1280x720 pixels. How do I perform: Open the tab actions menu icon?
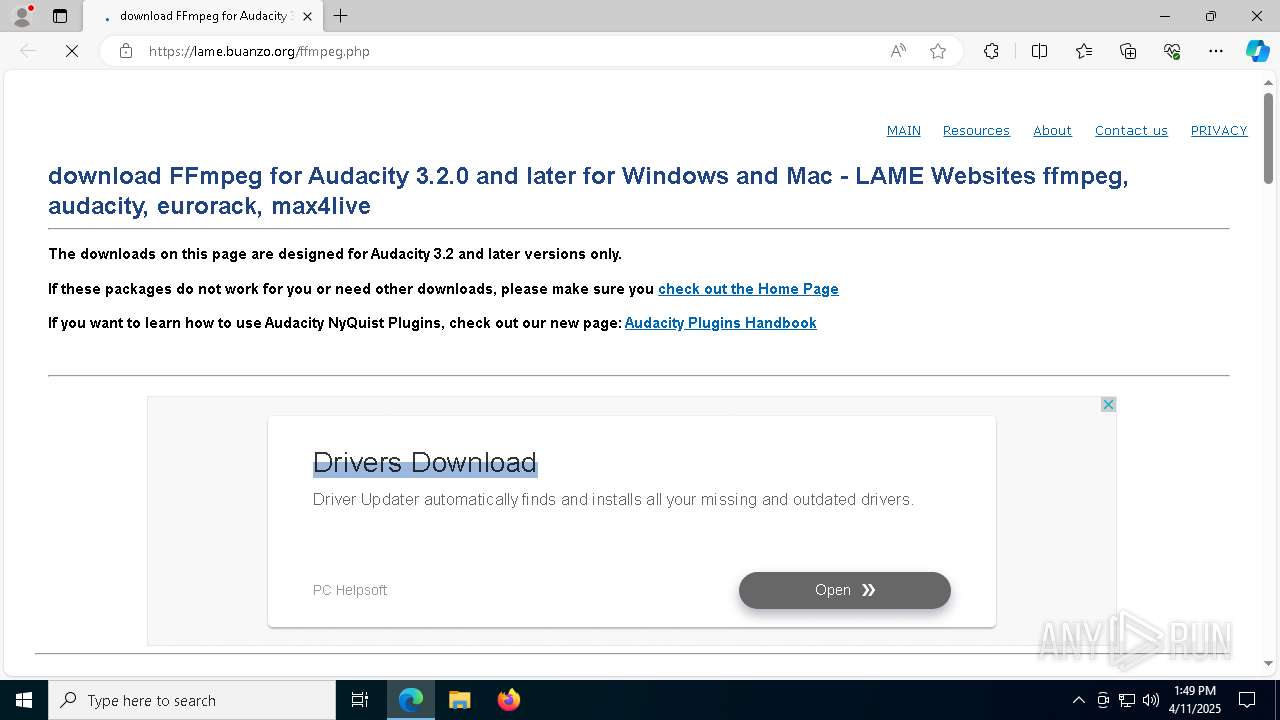pyautogui.click(x=60, y=16)
